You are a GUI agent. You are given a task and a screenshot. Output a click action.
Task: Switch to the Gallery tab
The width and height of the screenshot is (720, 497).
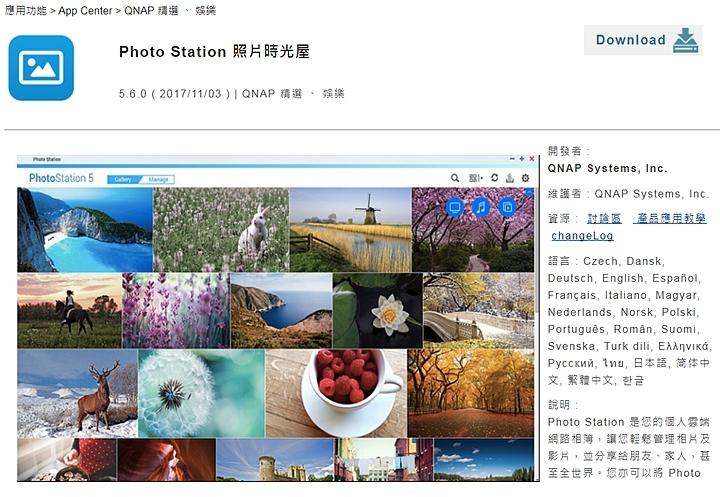click(123, 180)
